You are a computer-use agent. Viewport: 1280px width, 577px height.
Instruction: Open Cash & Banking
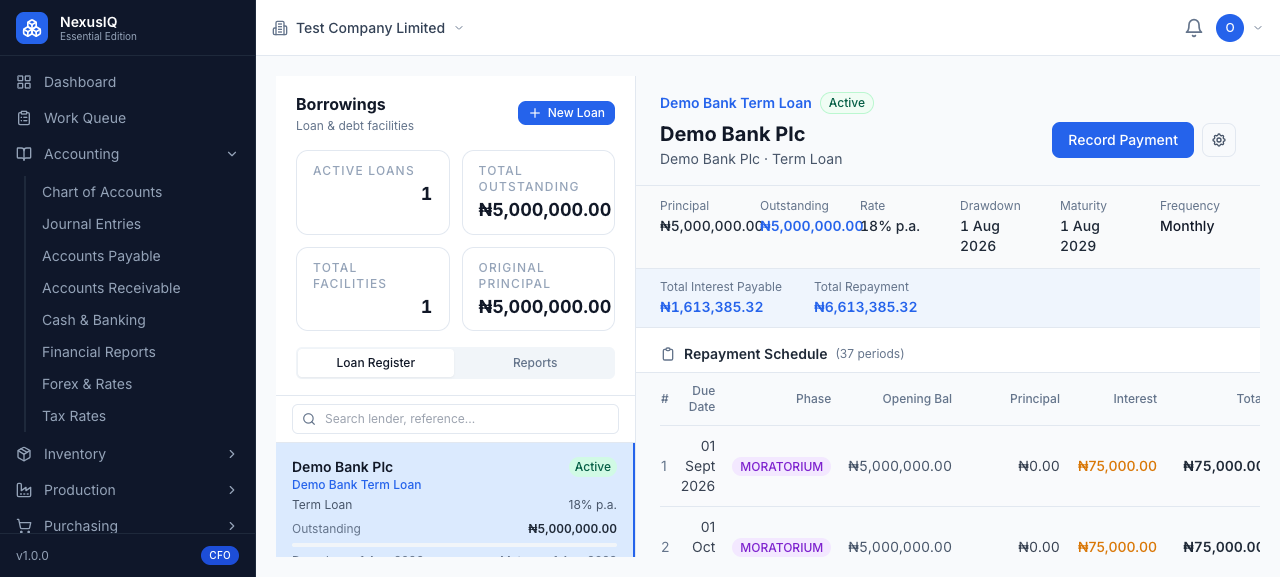click(94, 320)
